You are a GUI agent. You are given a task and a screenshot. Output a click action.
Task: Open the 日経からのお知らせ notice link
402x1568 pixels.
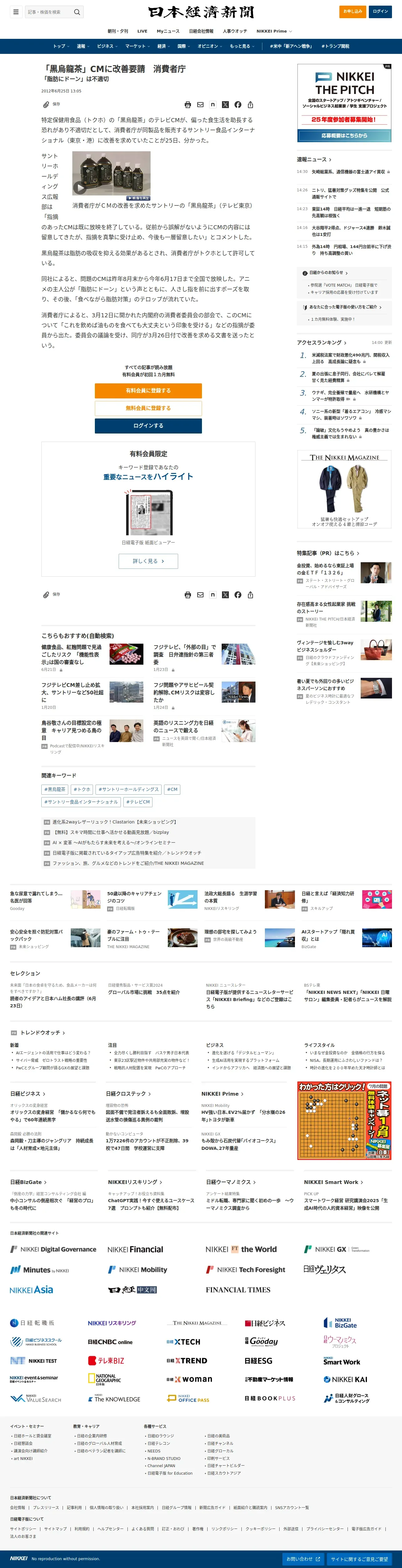325,273
